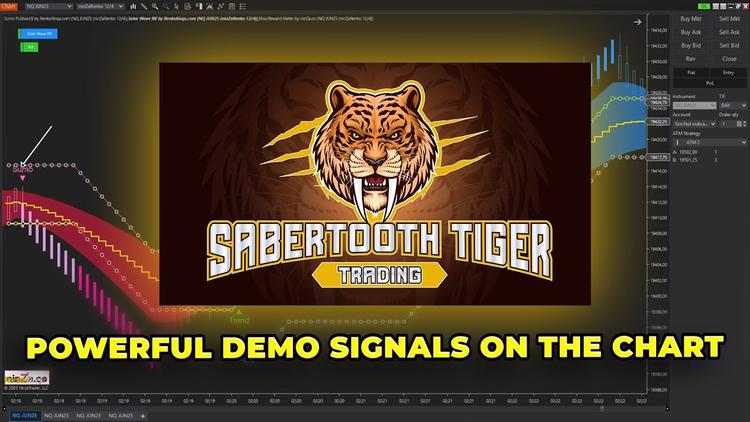This screenshot has width=750, height=422.
Task: Add a new chart tab with plus
Action: click(143, 416)
